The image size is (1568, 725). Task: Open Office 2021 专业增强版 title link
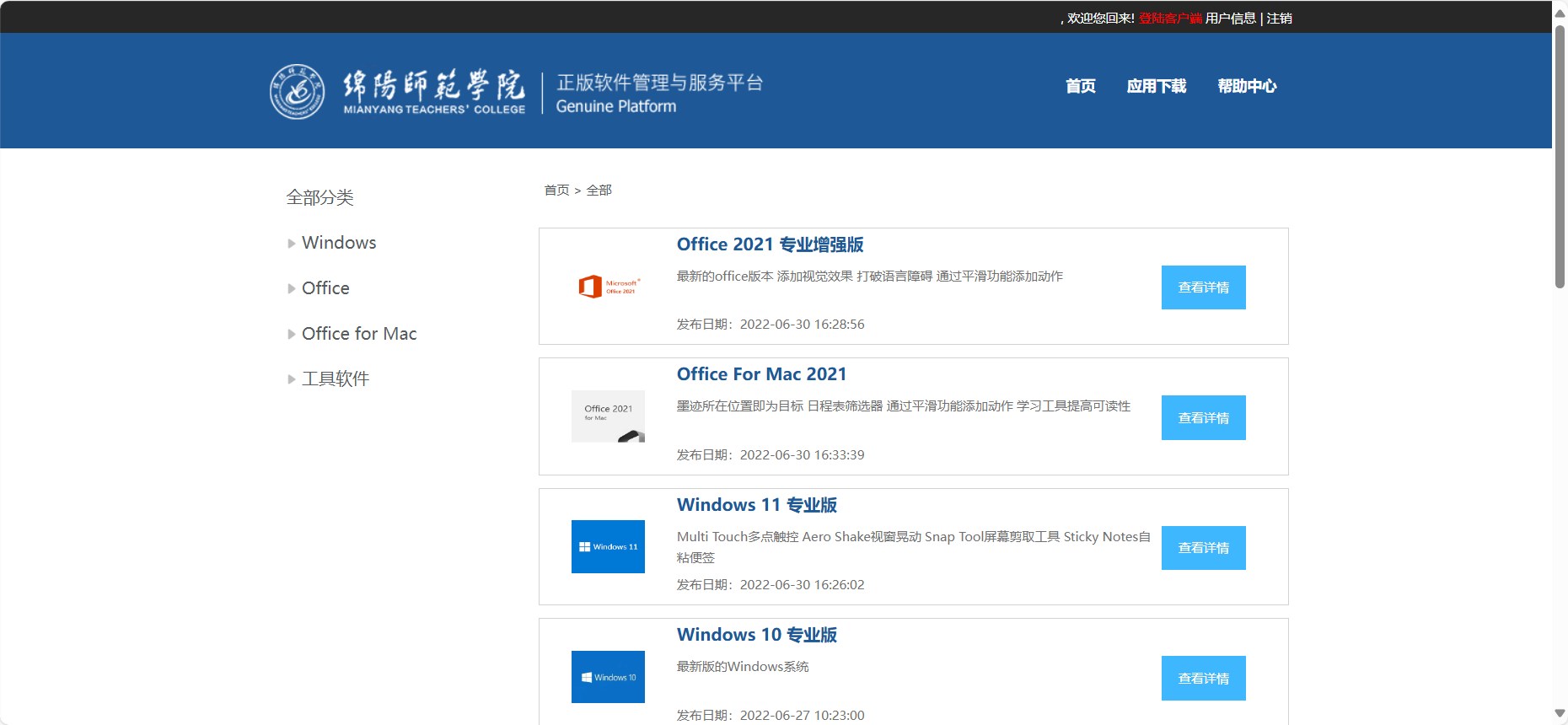coord(770,244)
